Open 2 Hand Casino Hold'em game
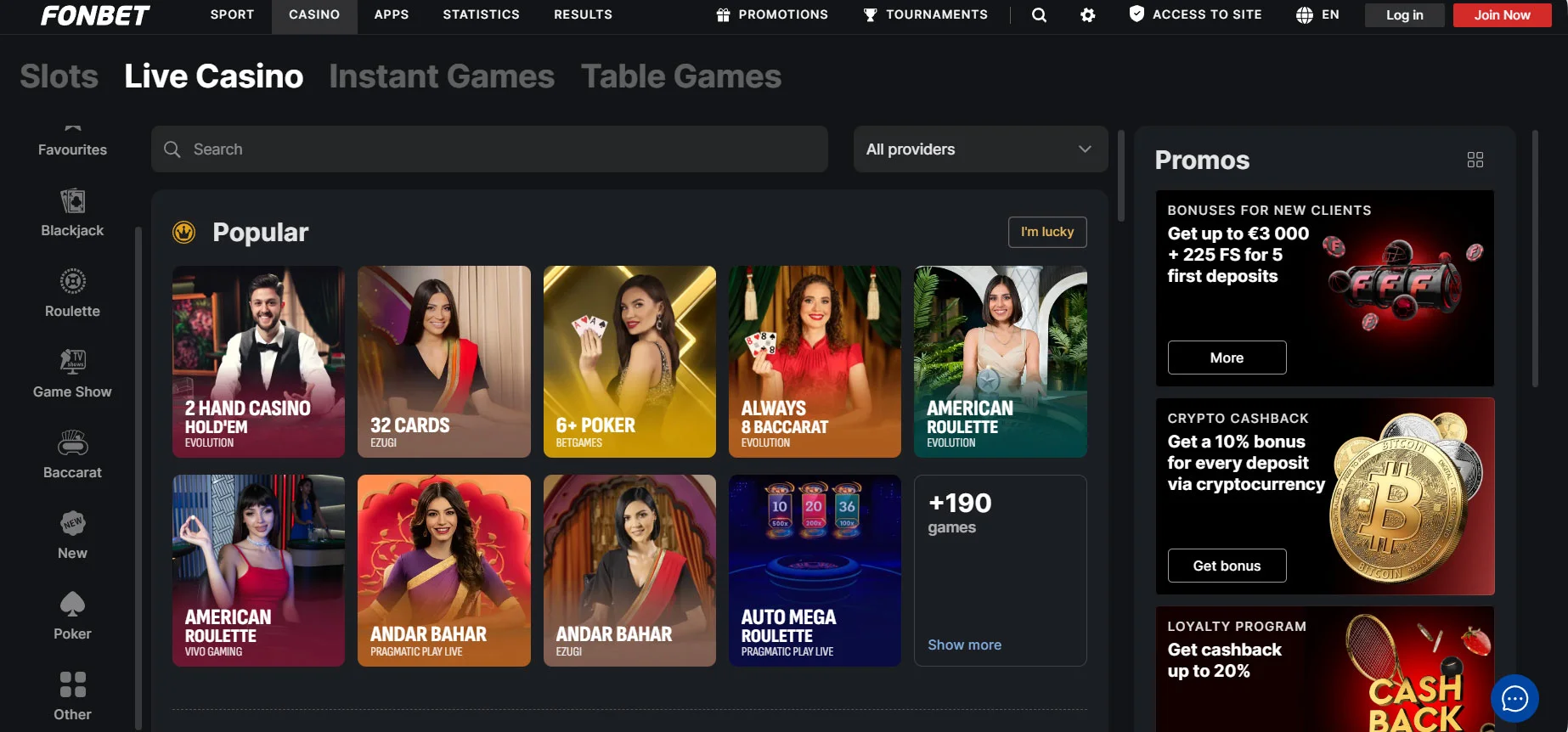 (258, 362)
